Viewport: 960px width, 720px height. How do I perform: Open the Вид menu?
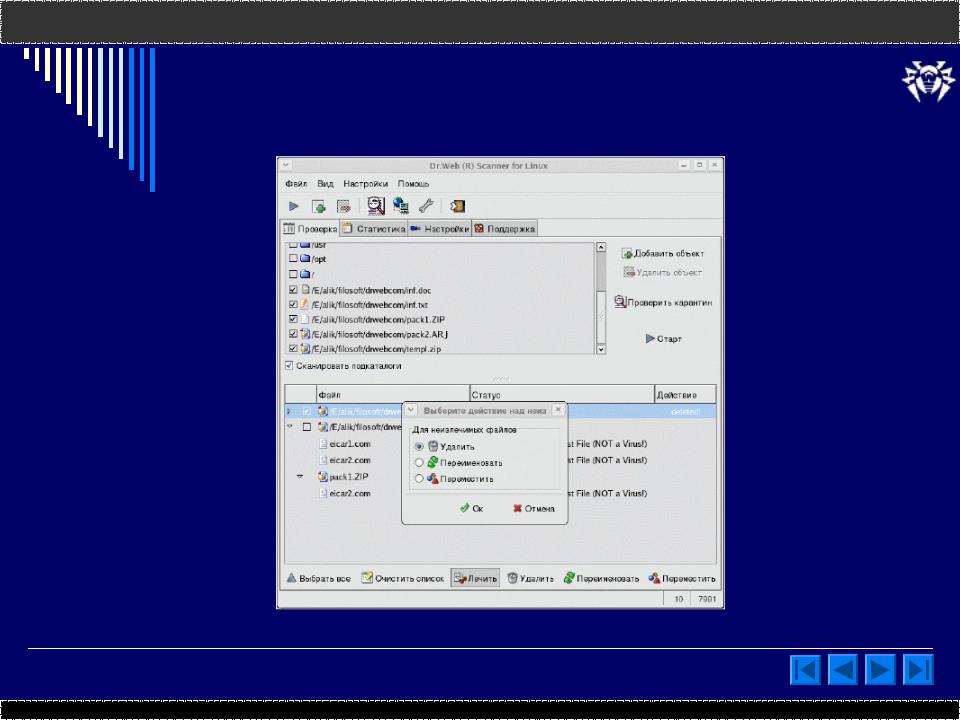[x=325, y=184]
